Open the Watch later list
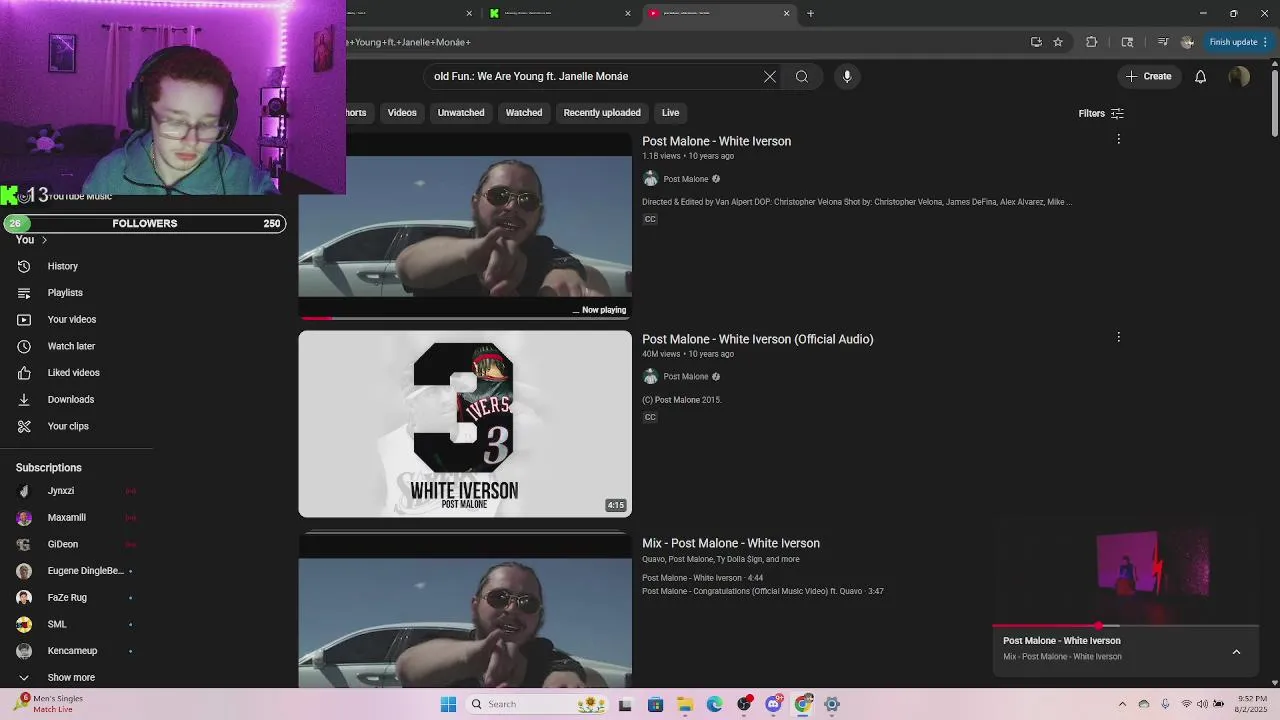This screenshot has width=1280, height=720. [x=71, y=346]
